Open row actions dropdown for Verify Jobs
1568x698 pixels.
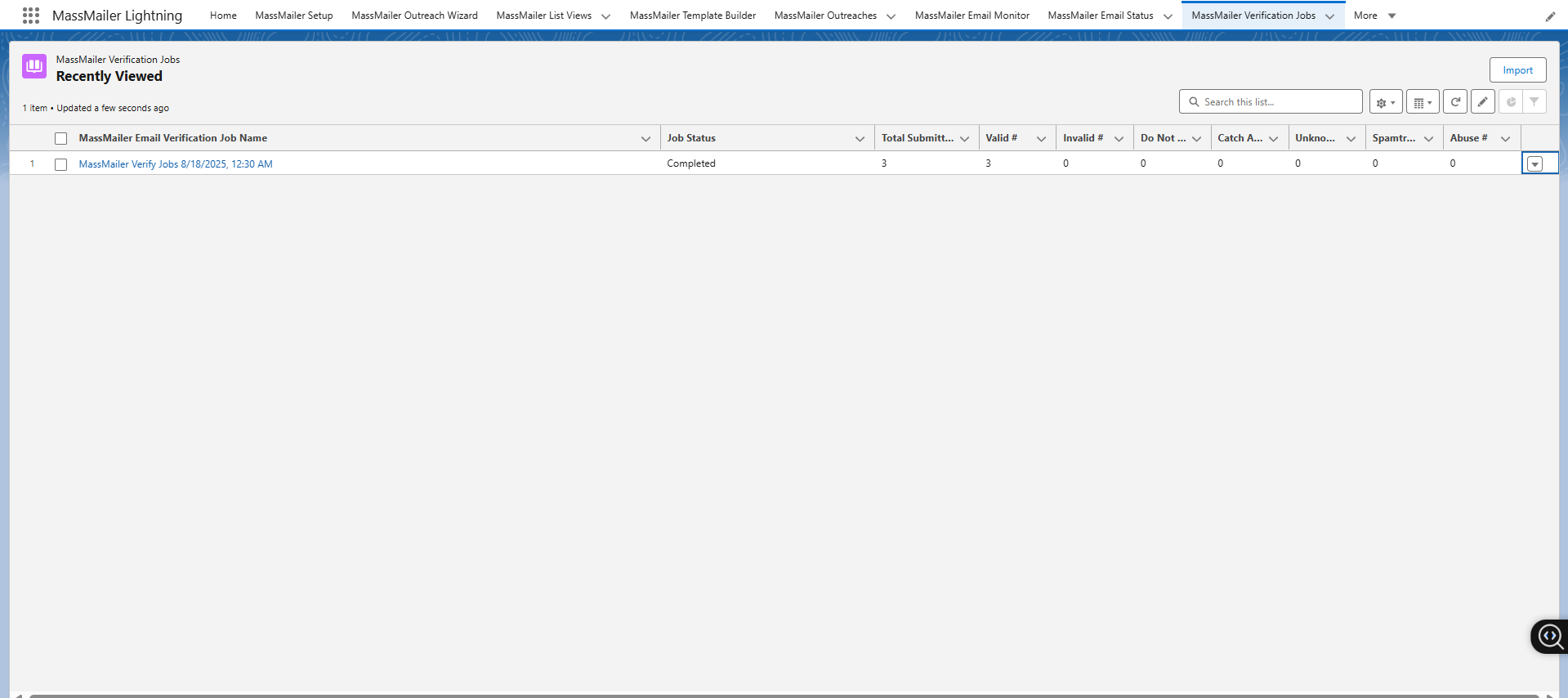tap(1534, 164)
